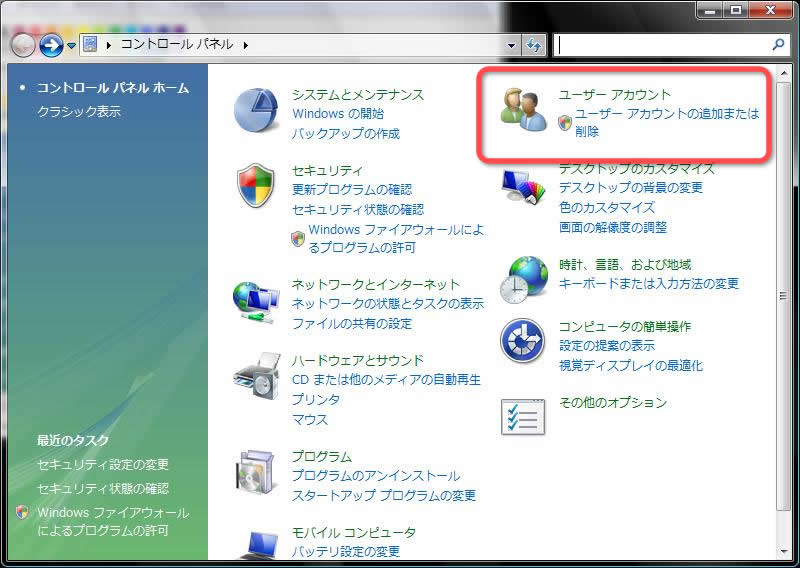Click the Additional Options checklist icon
The image size is (800, 568).
(x=523, y=416)
